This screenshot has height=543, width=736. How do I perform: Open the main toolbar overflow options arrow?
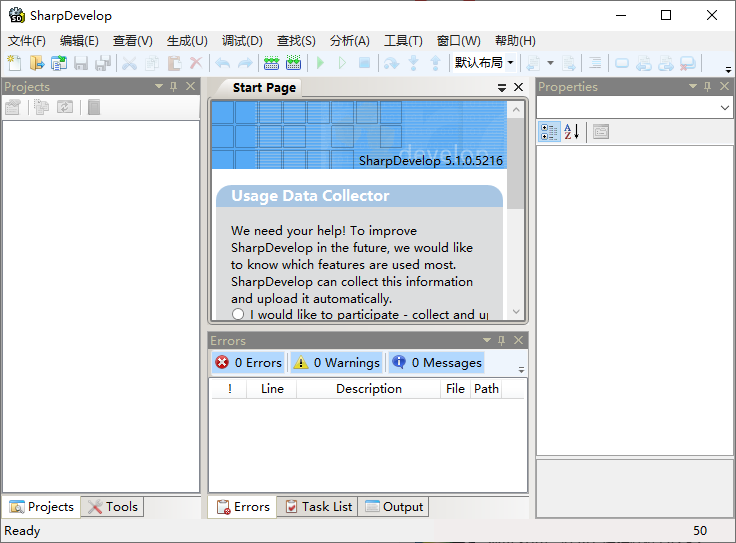728,69
